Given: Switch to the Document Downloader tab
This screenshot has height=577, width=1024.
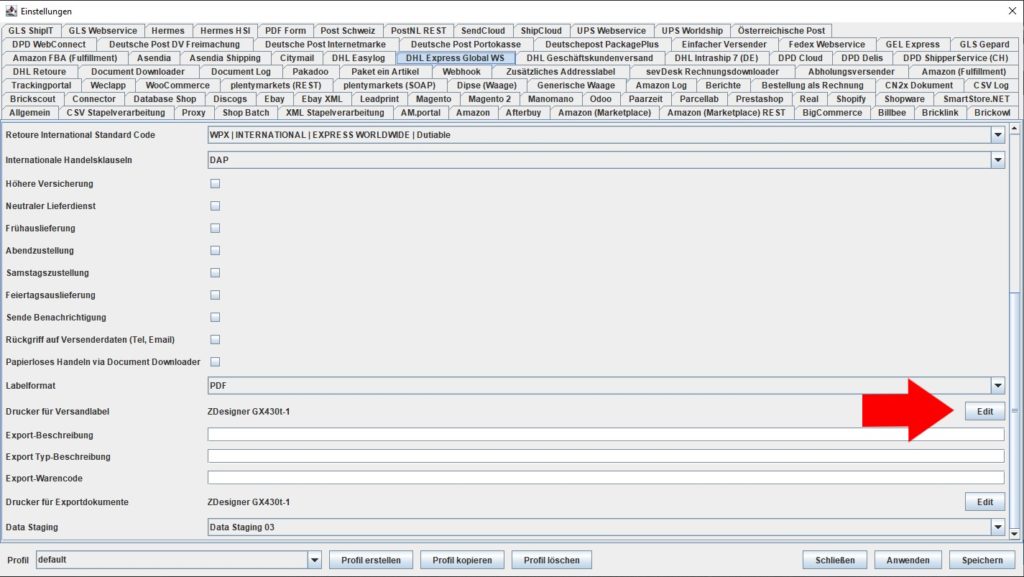Looking at the screenshot, I should [x=138, y=72].
